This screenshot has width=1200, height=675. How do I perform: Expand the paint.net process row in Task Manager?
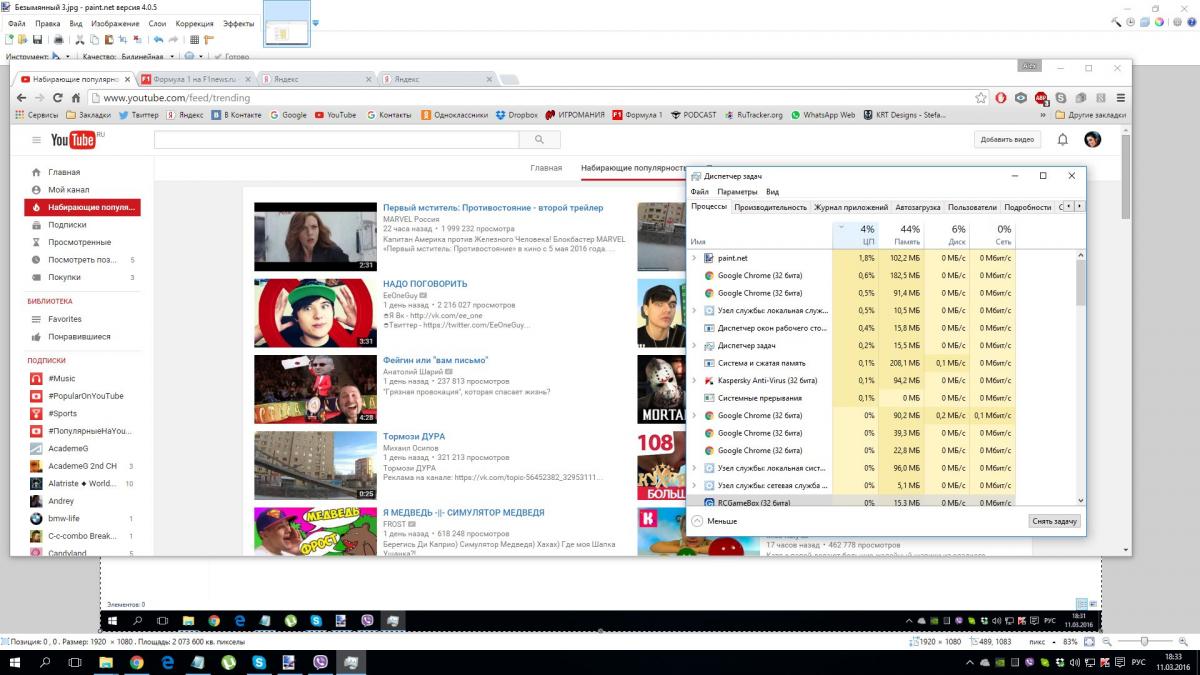click(x=694, y=258)
